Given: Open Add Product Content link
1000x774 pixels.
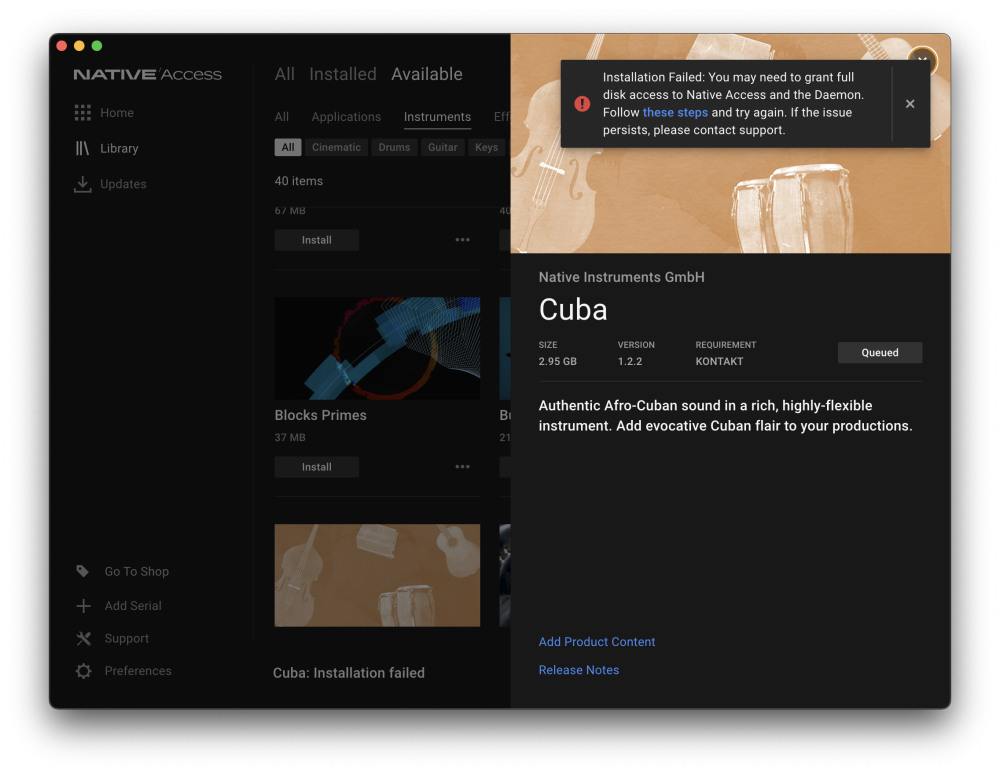Looking at the screenshot, I should (597, 642).
